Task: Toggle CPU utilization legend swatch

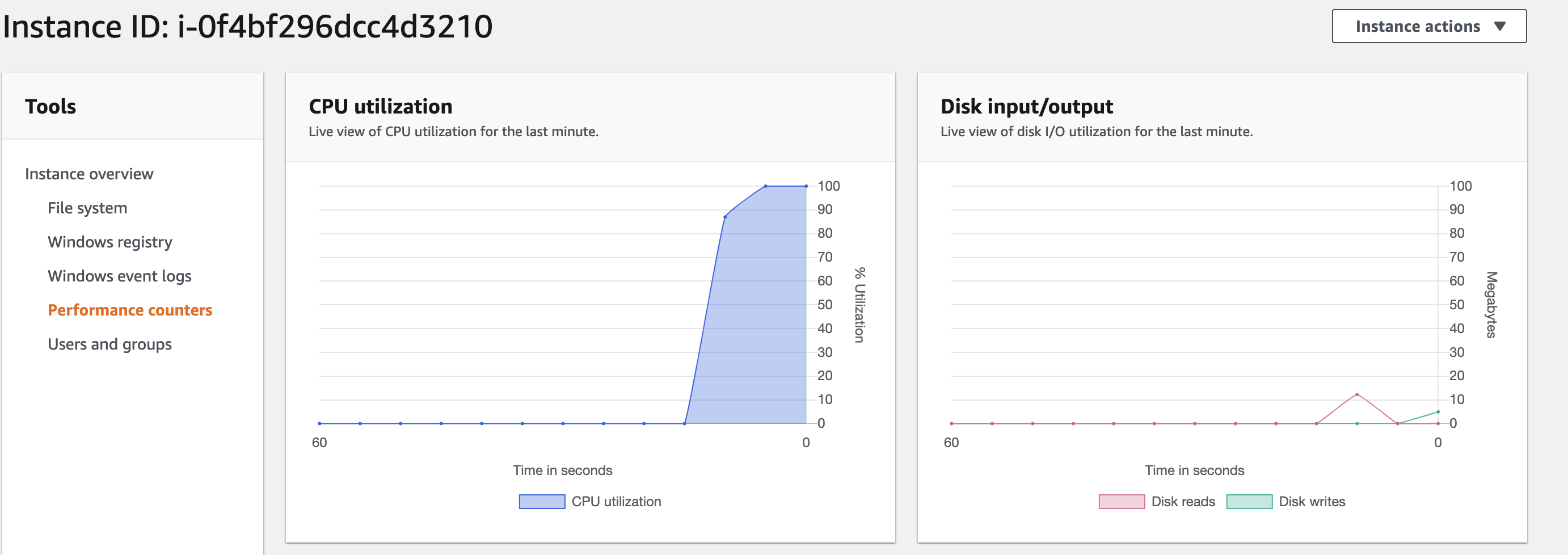Action: 542,502
